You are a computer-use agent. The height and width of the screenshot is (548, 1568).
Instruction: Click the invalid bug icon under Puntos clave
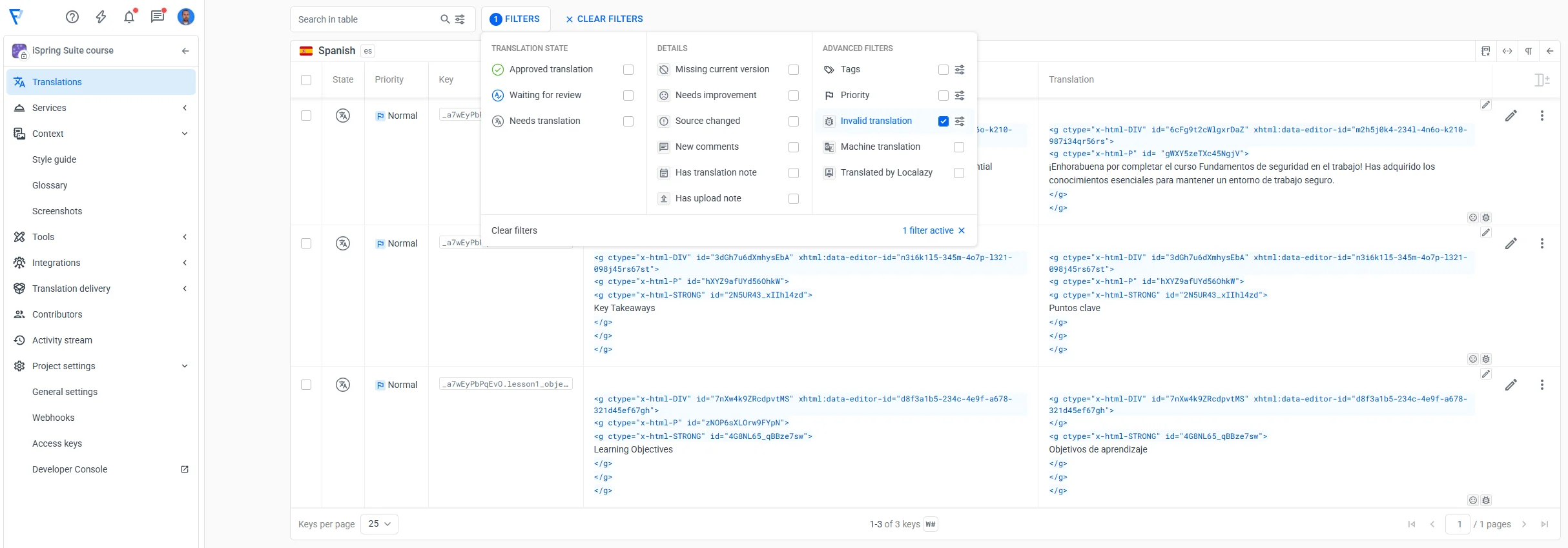pos(1486,359)
